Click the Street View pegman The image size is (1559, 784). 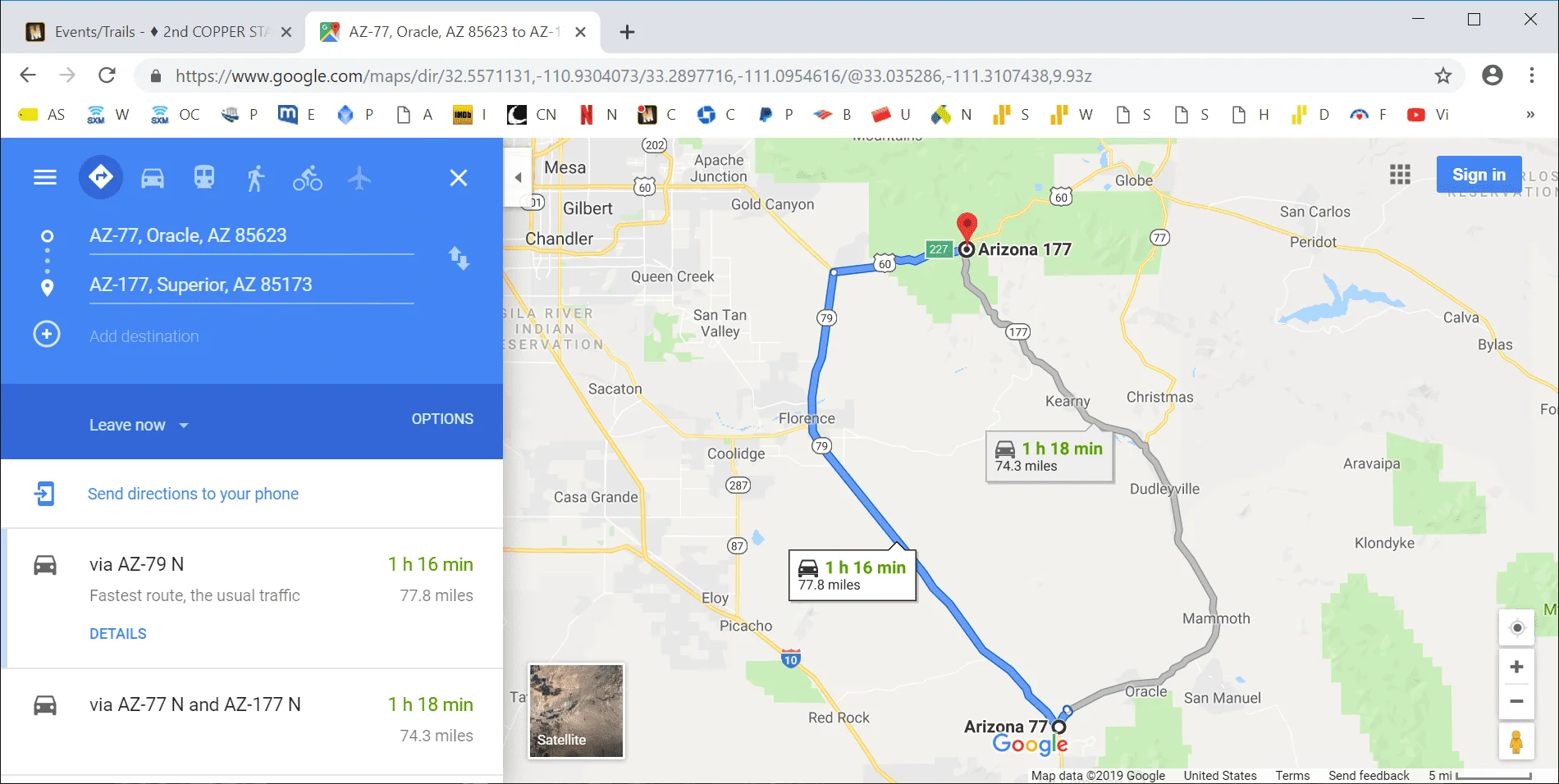click(x=1516, y=741)
